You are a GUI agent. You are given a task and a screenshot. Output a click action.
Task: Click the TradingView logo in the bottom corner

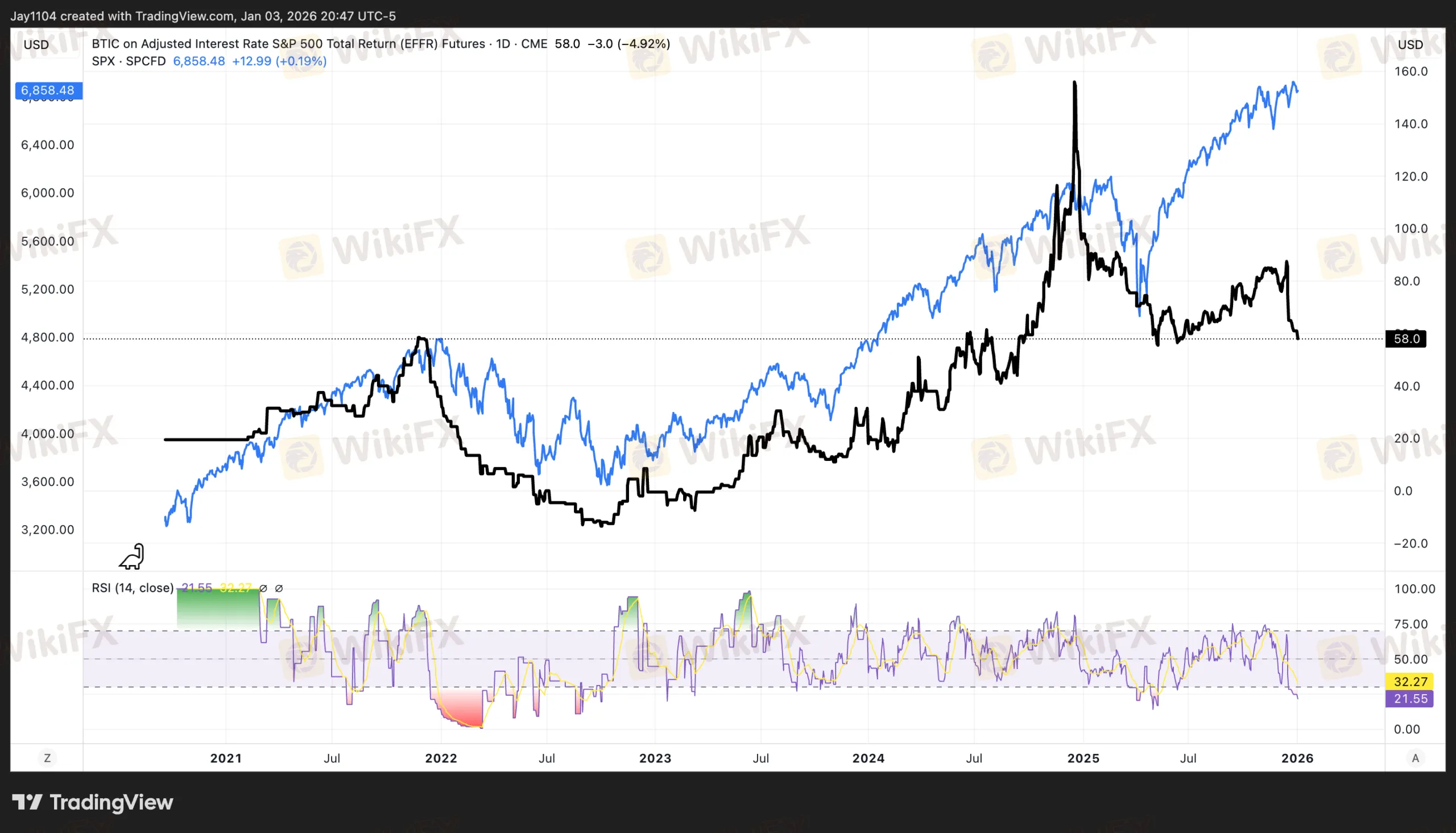[94, 802]
